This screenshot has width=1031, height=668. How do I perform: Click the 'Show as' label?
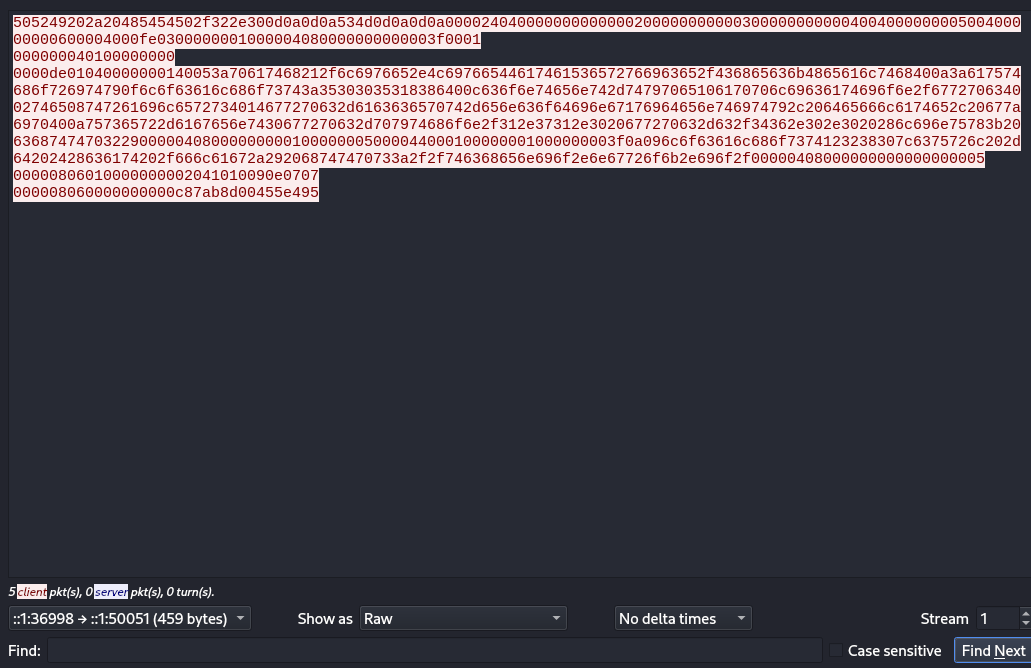pos(325,619)
